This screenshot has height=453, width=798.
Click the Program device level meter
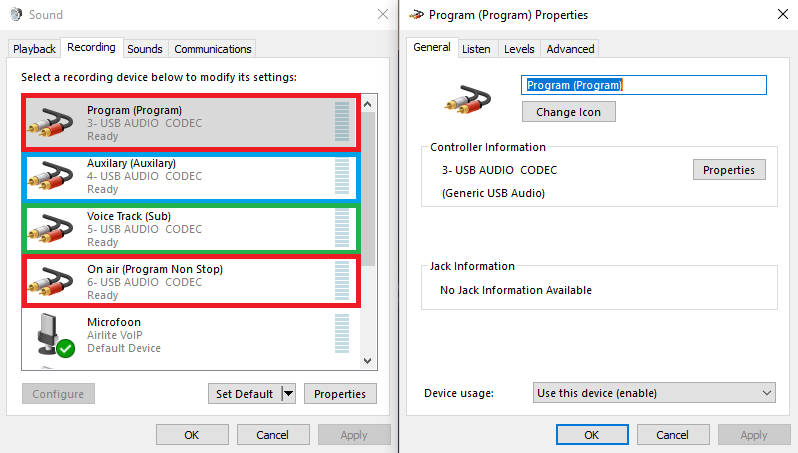[343, 122]
